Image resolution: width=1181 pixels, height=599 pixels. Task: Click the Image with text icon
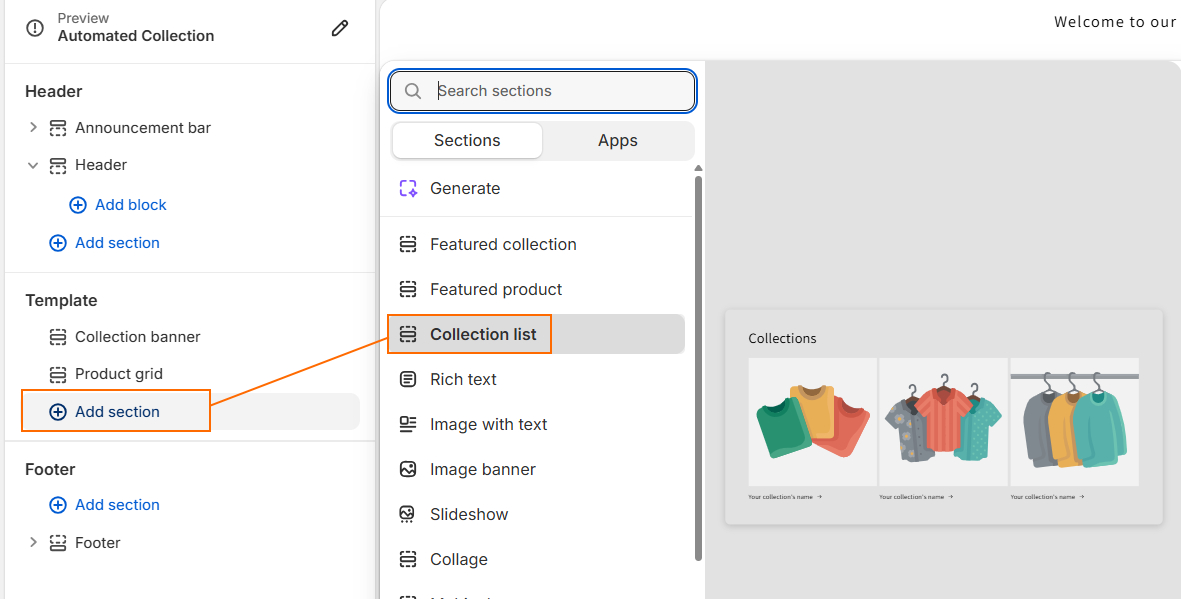point(408,424)
